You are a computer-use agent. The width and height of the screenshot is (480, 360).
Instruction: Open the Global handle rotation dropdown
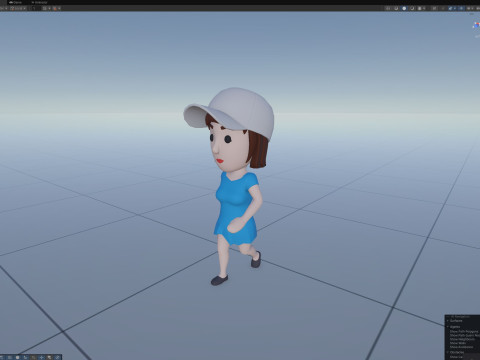pos(18,8)
